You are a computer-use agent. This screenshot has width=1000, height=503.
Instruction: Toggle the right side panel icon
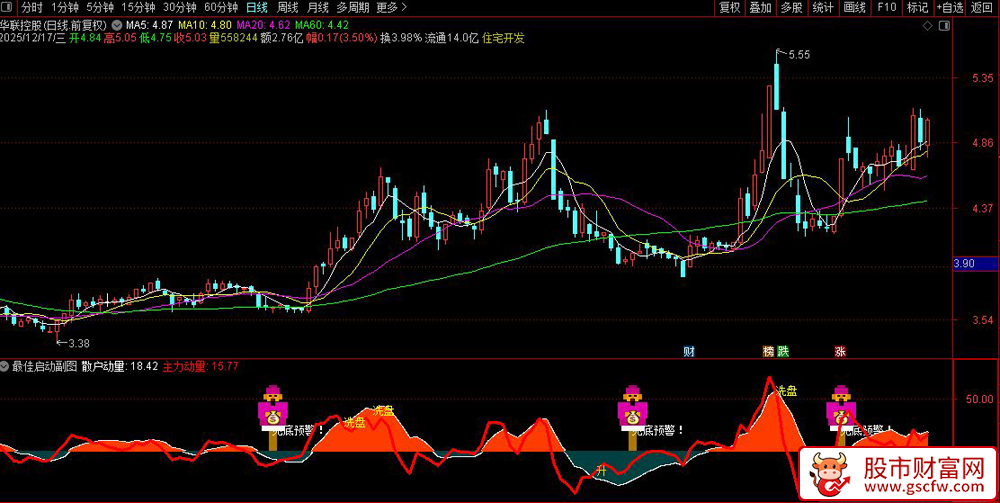pos(945,26)
